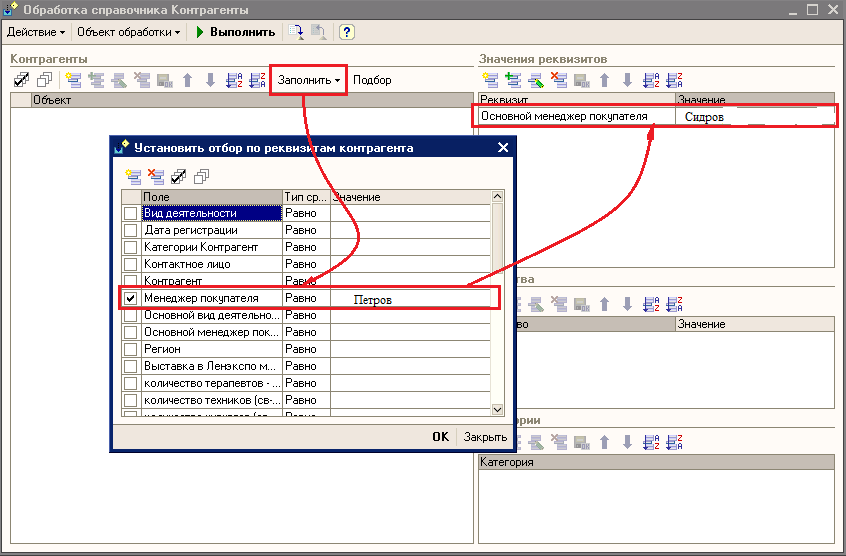846x556 pixels.
Task: Tick the Регион filter checkbox
Action: pos(131,349)
